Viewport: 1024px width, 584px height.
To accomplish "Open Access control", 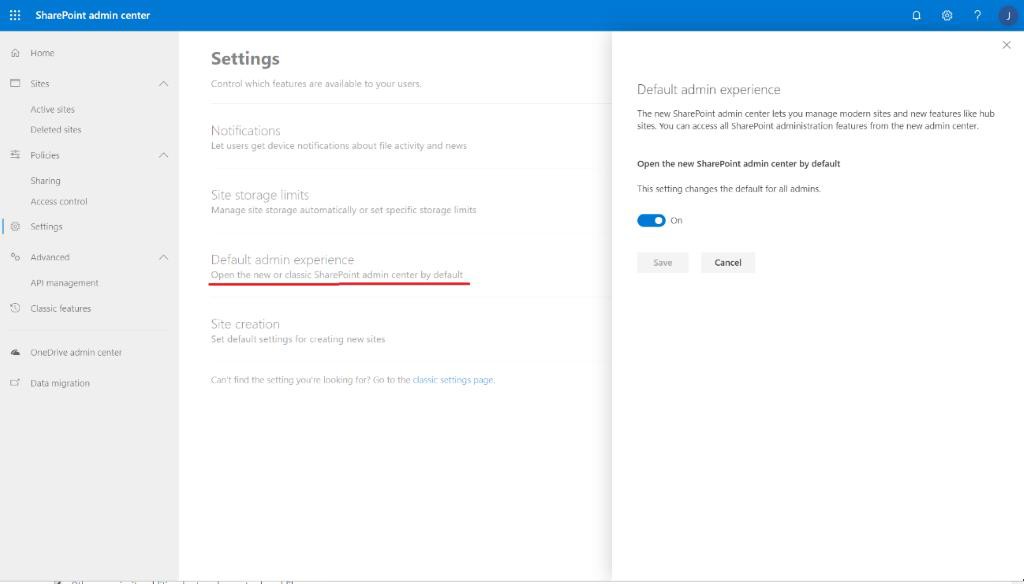I will [59, 202].
